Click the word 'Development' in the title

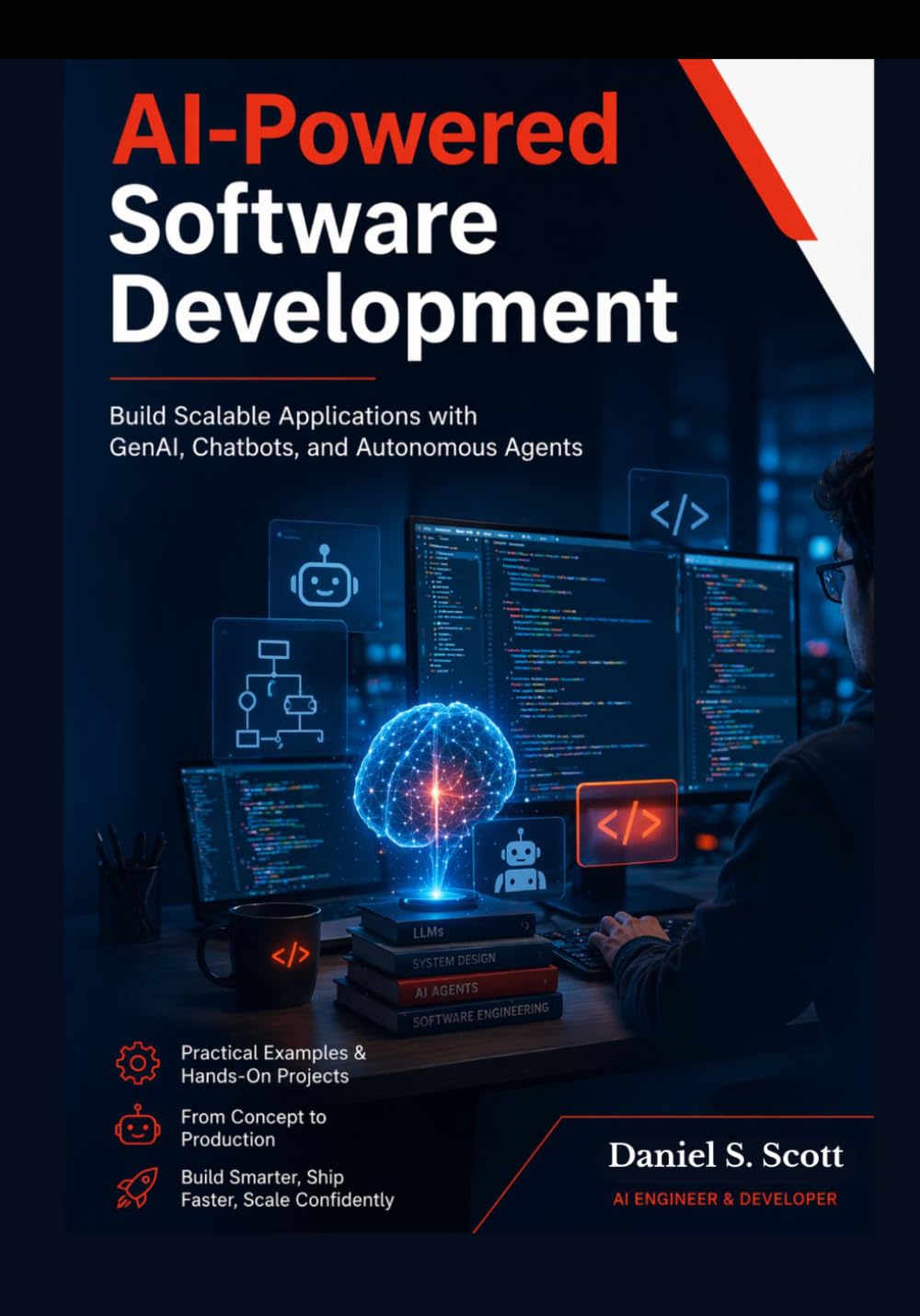(x=395, y=313)
